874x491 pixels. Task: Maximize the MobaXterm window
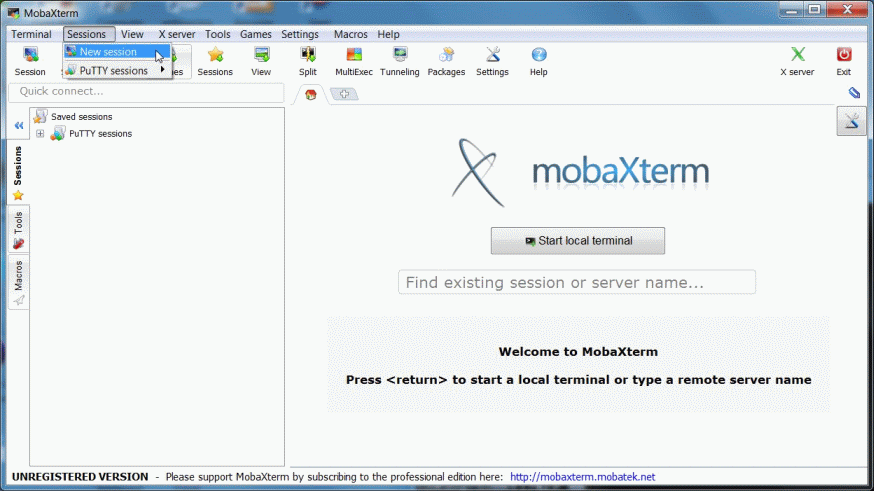(815, 9)
